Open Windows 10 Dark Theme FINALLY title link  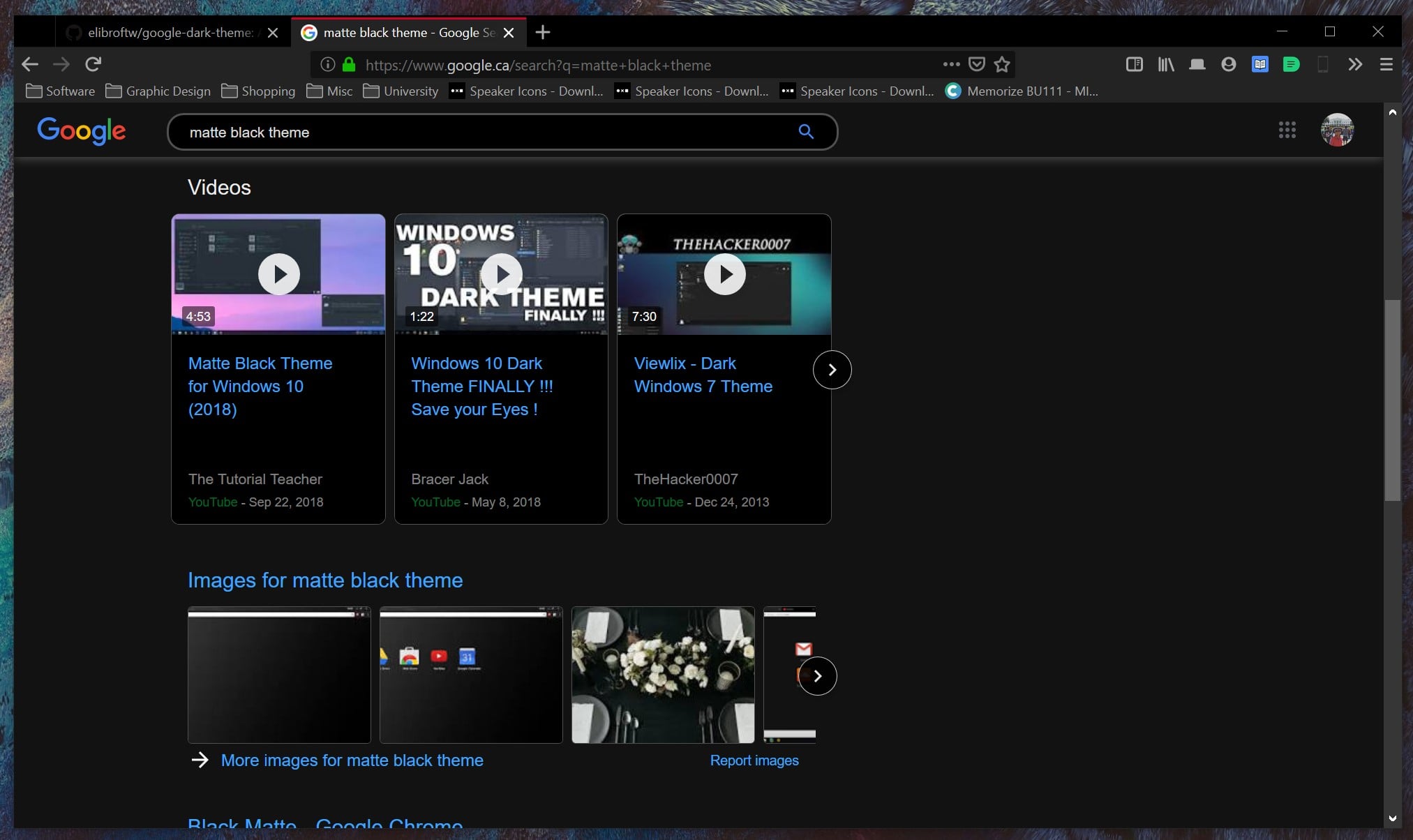[x=482, y=386]
